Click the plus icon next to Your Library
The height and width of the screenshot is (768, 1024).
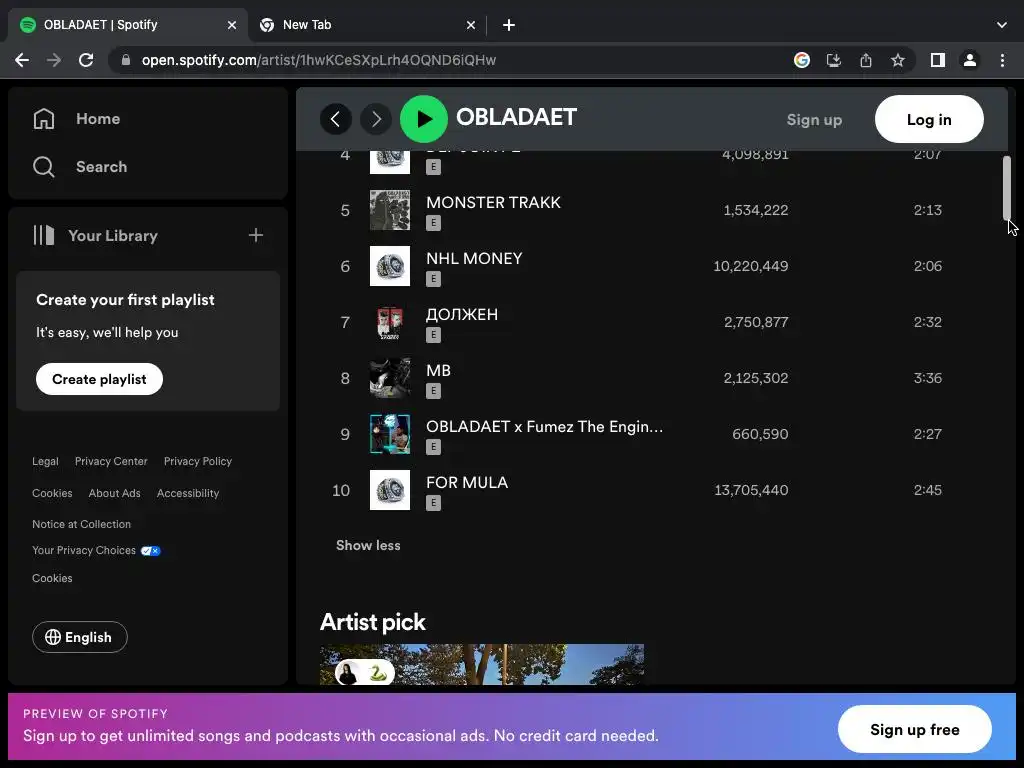[256, 235]
